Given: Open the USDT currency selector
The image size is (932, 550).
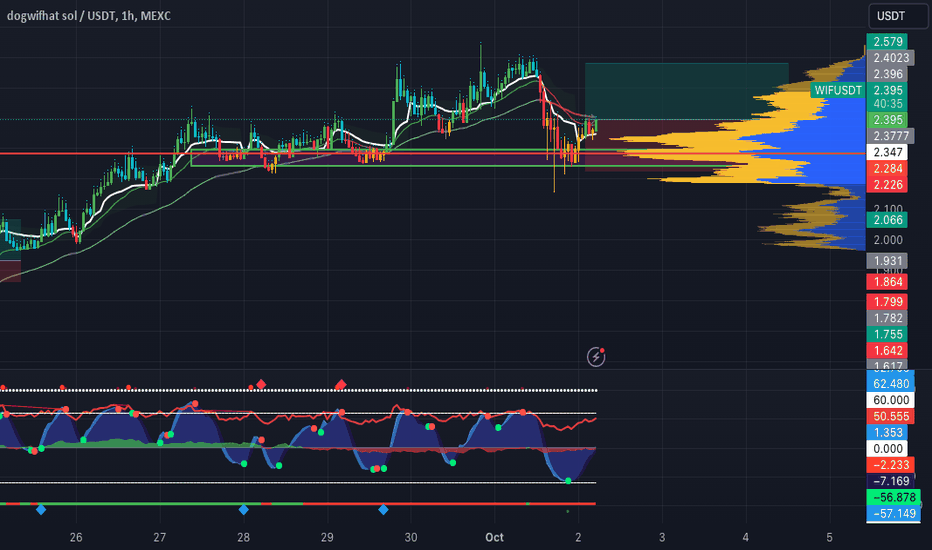Looking at the screenshot, I should [897, 16].
